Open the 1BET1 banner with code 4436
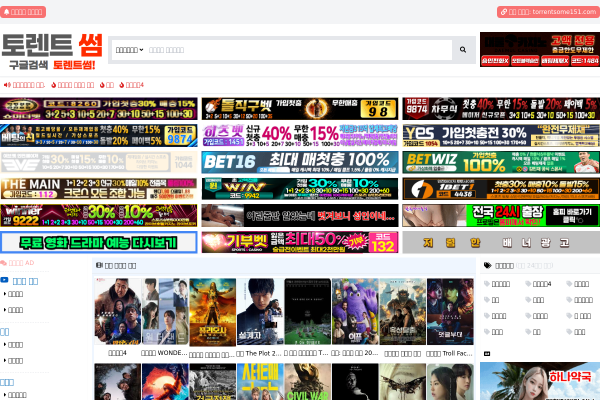600x400 pixels. point(501,189)
